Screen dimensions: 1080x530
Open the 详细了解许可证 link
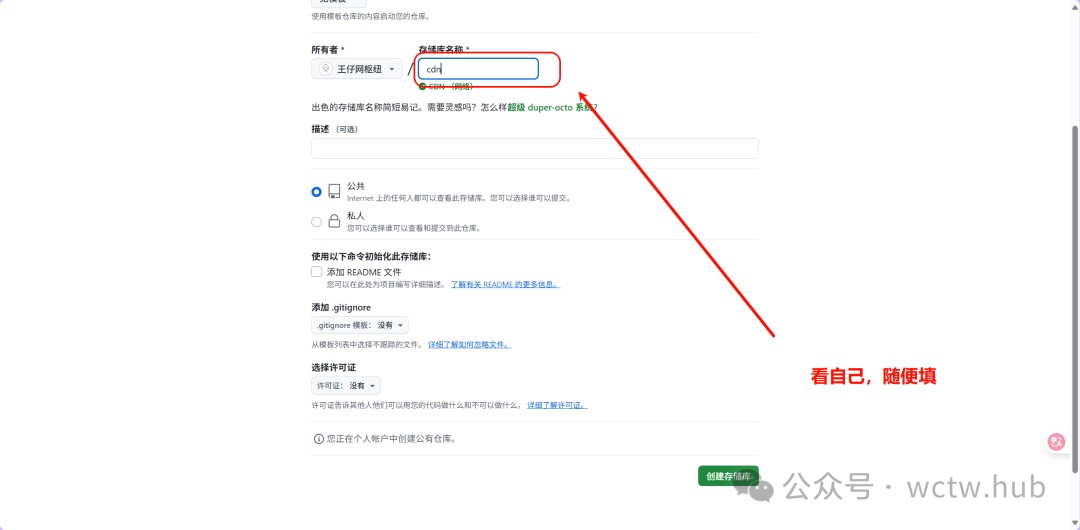tap(557, 405)
